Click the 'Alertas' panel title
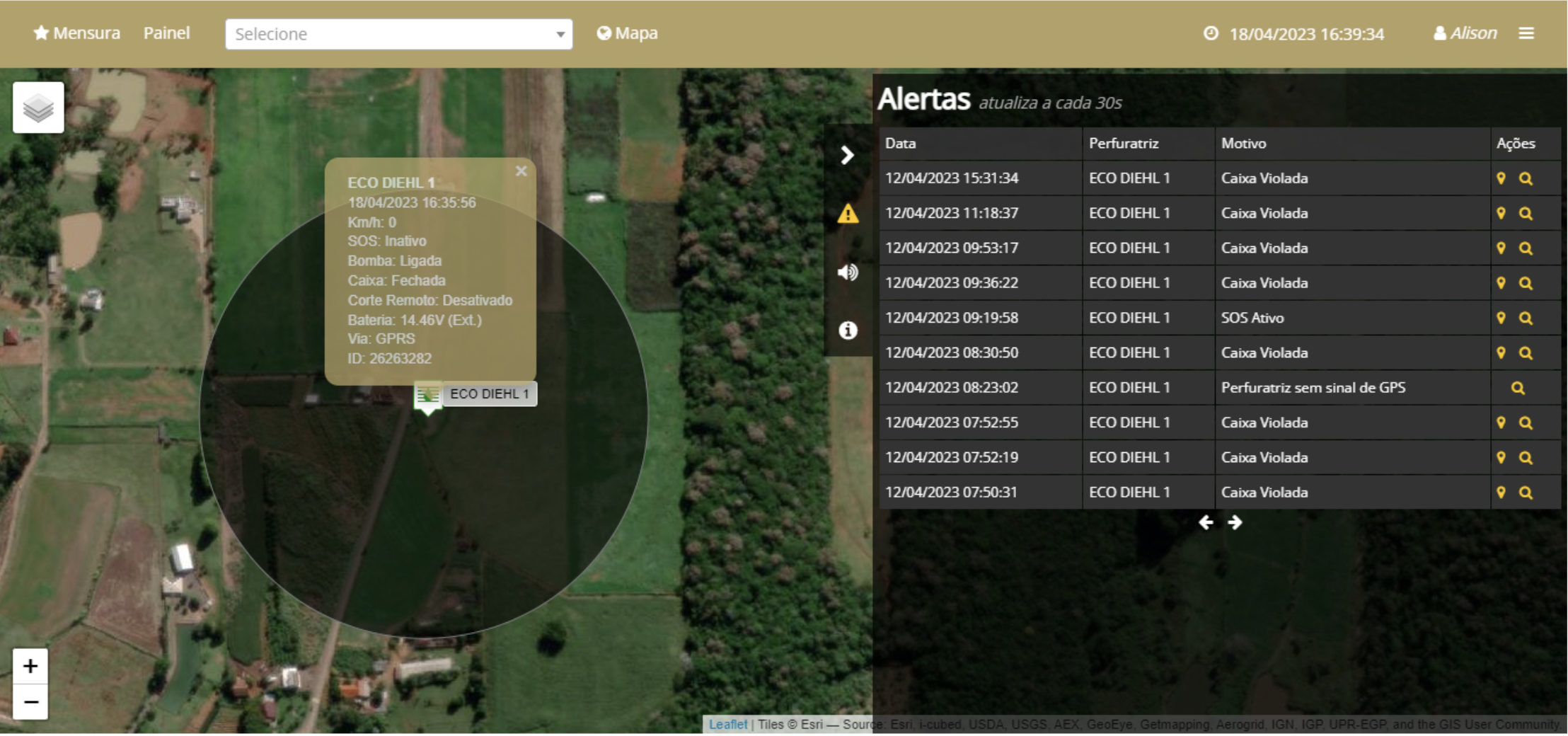This screenshot has height=736, width=1568. (923, 99)
